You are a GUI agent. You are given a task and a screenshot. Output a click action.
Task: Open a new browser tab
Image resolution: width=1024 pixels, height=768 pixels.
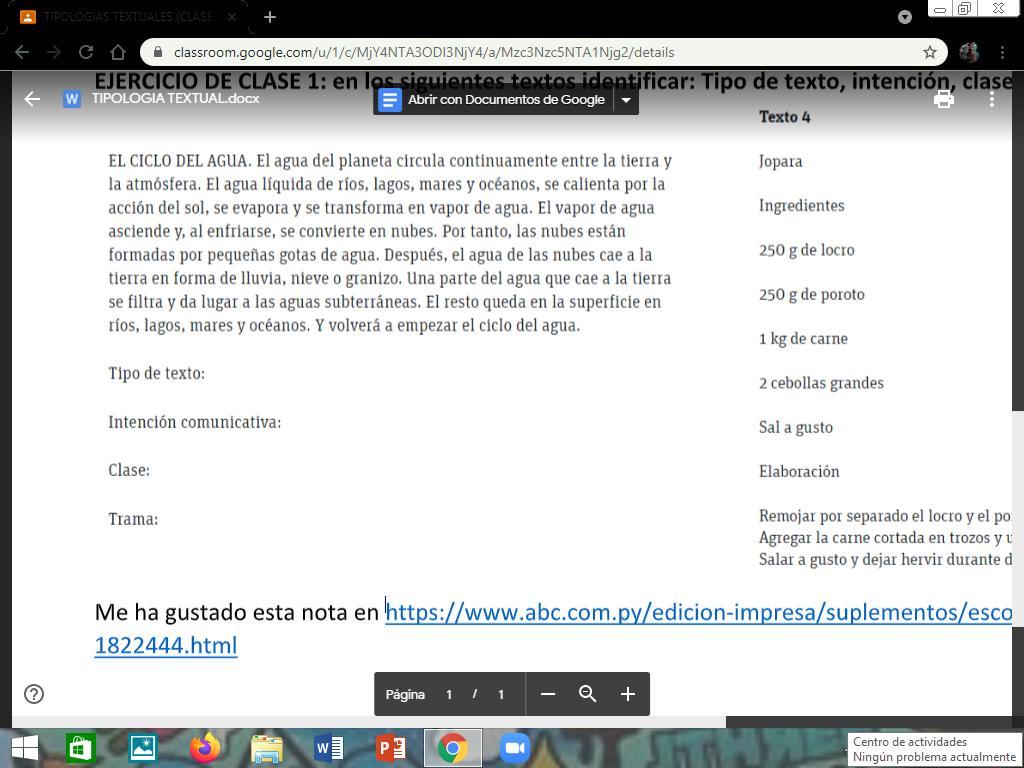point(270,17)
